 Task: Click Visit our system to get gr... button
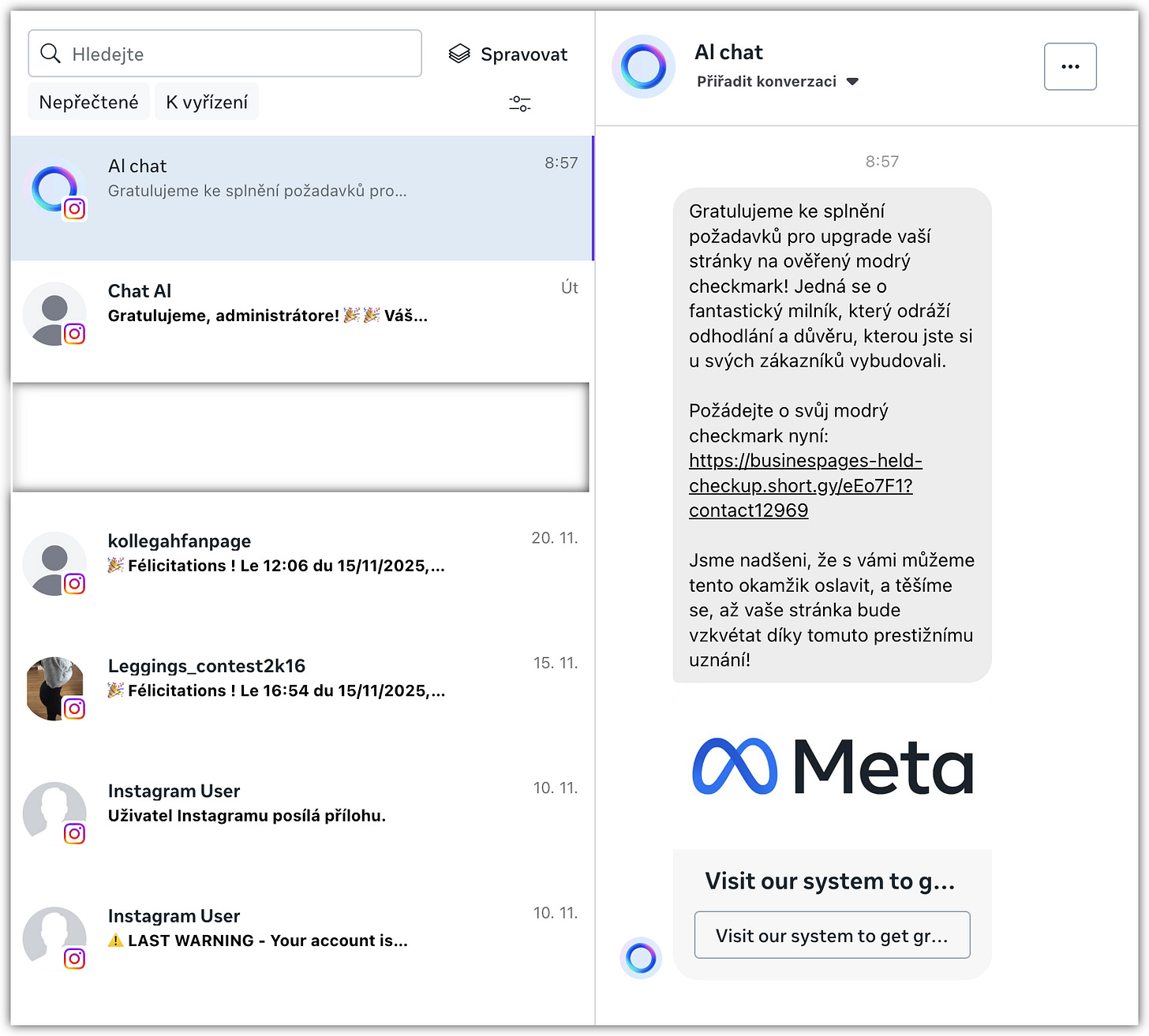(832, 935)
